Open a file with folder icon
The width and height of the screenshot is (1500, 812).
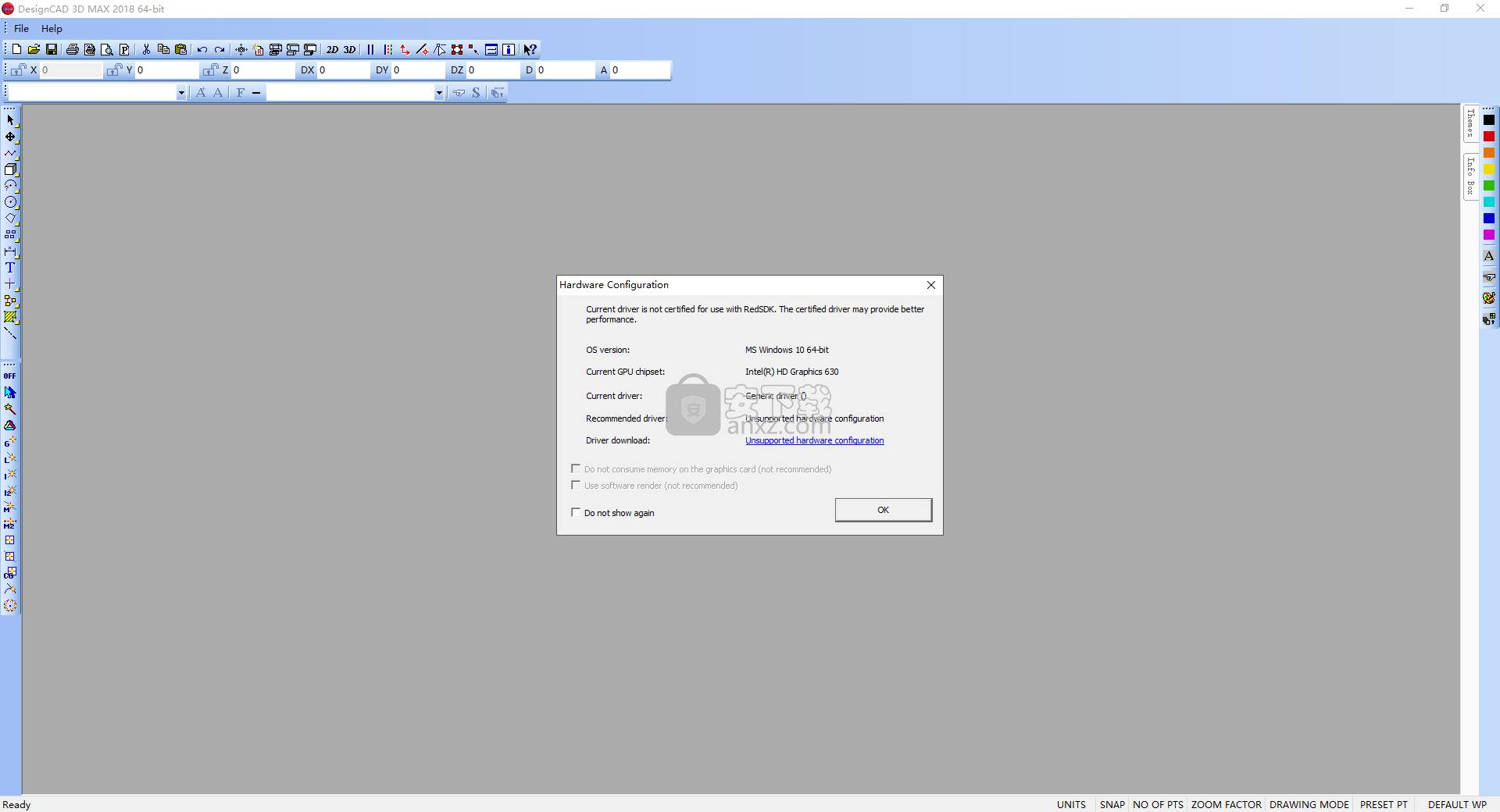click(x=34, y=49)
